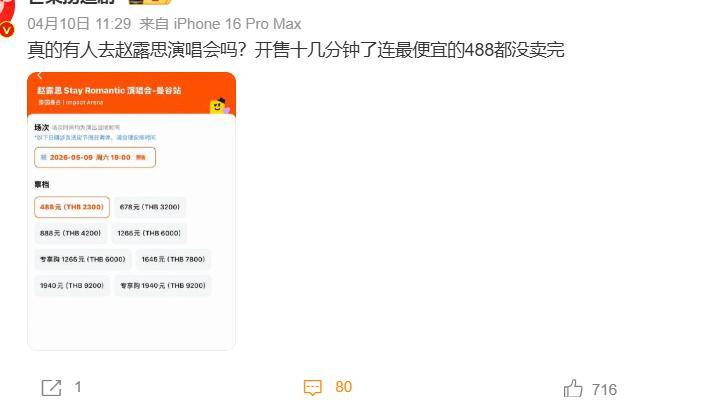
Task: Select the 1940元 (THB 9200) ticket tier
Action: coord(72,286)
